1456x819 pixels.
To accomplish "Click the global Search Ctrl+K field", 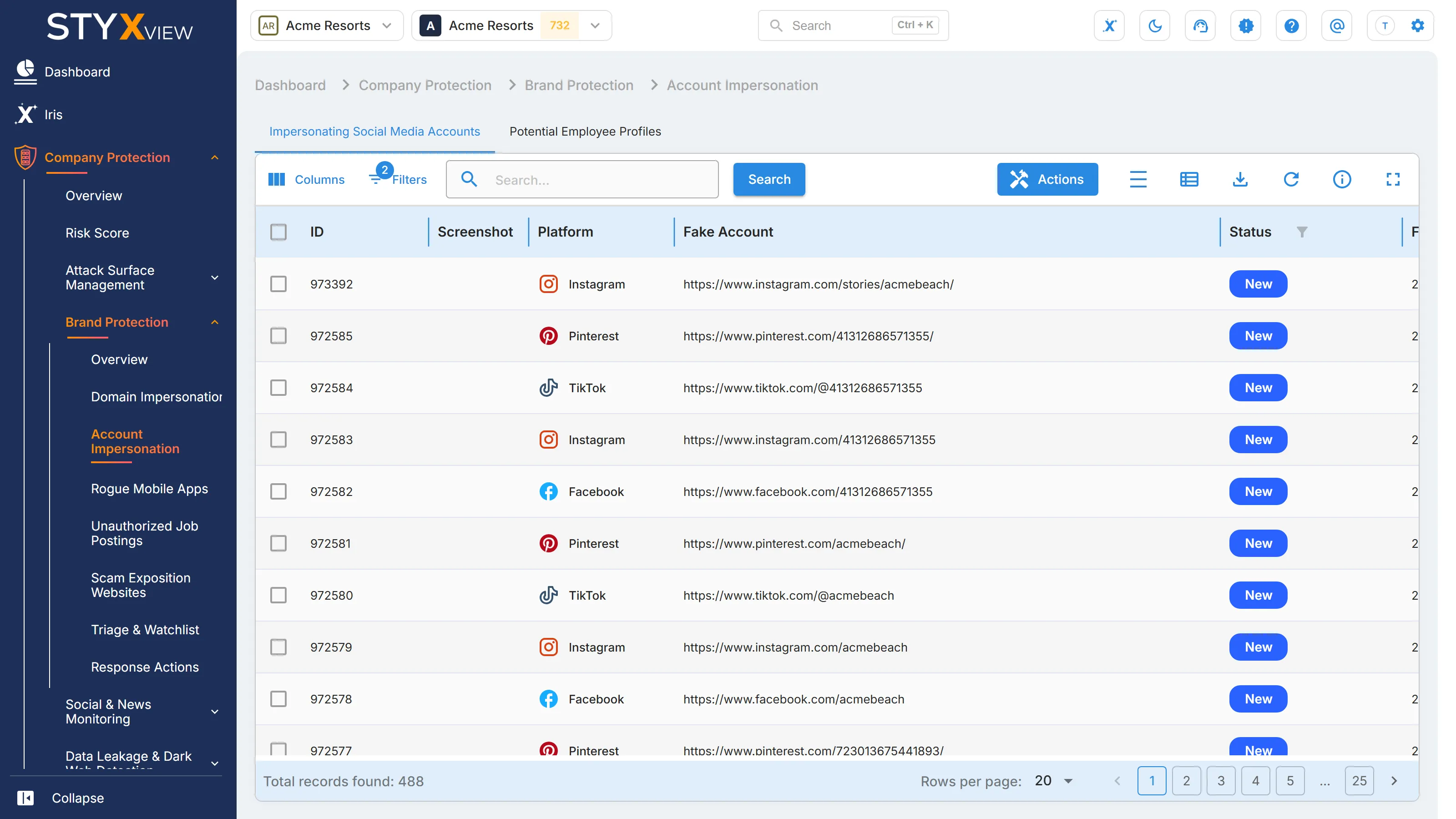I will 853,25.
